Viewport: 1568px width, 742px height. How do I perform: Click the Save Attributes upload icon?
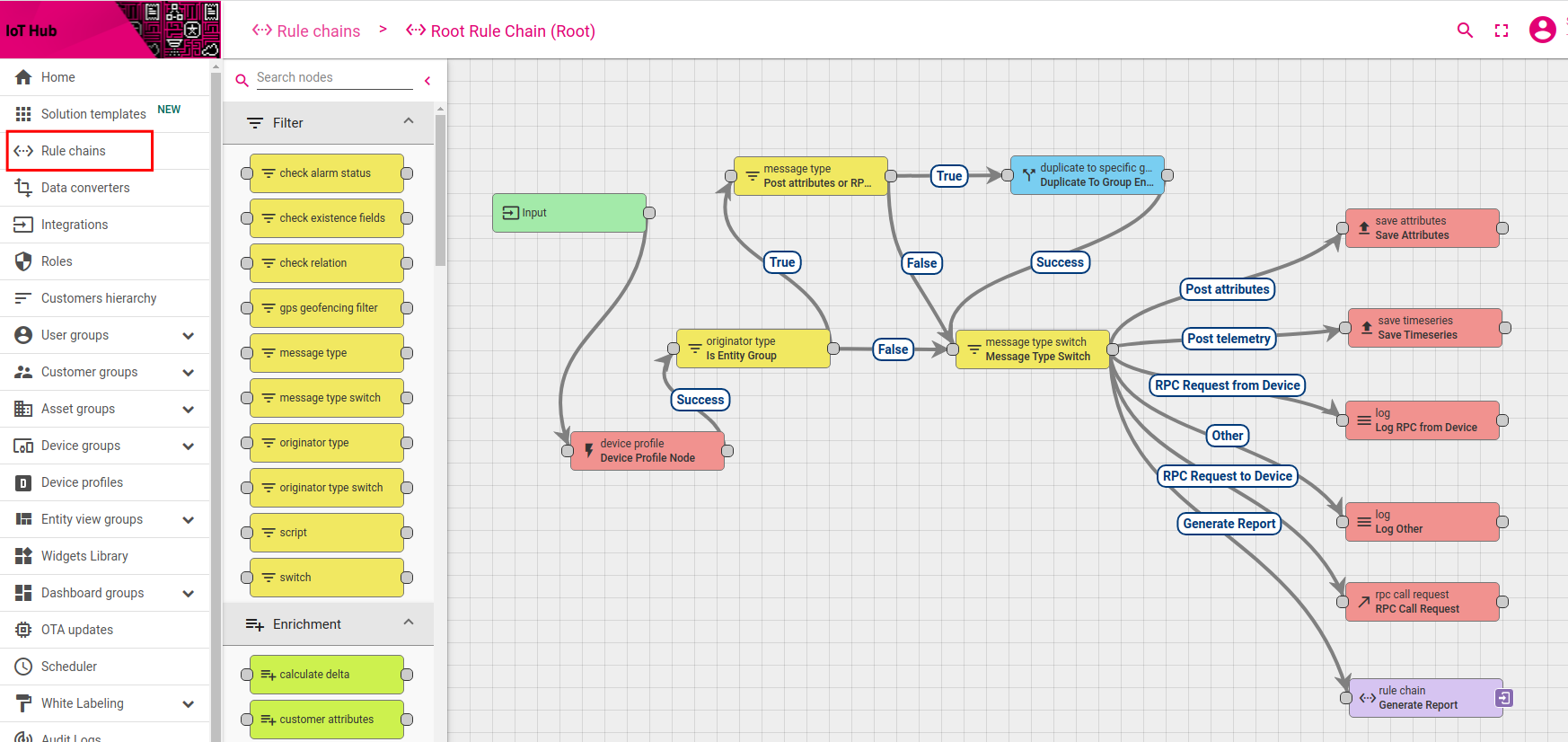1364,228
